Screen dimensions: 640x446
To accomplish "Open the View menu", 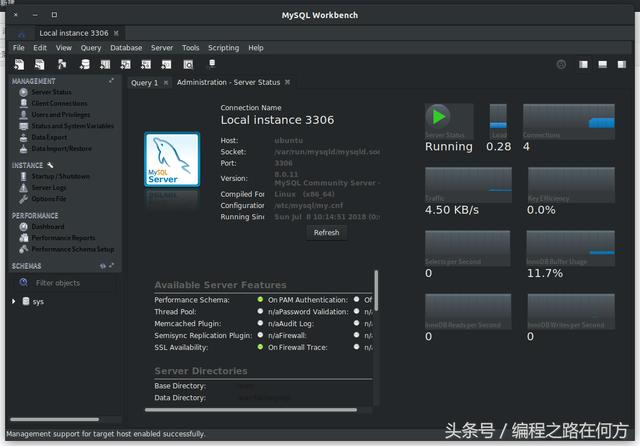I will [64, 48].
